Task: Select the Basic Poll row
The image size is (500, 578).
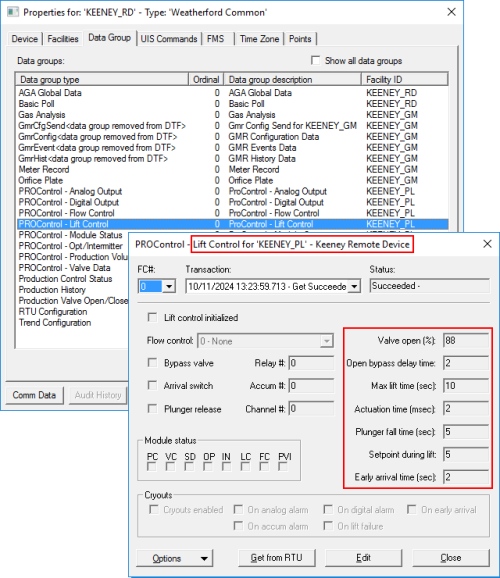Action: click(232, 104)
